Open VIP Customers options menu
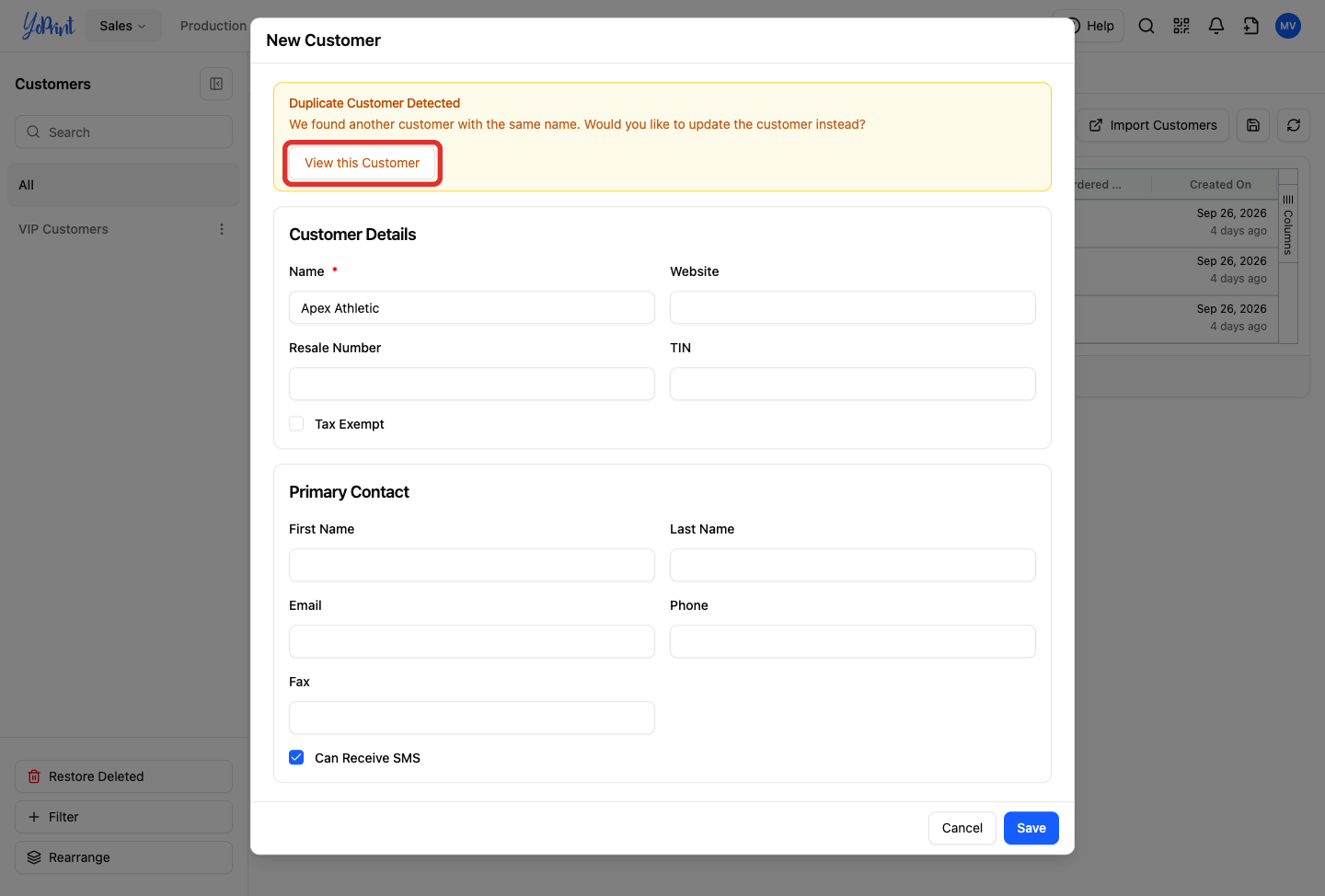Screen dimensions: 1325x896 click(x=222, y=229)
